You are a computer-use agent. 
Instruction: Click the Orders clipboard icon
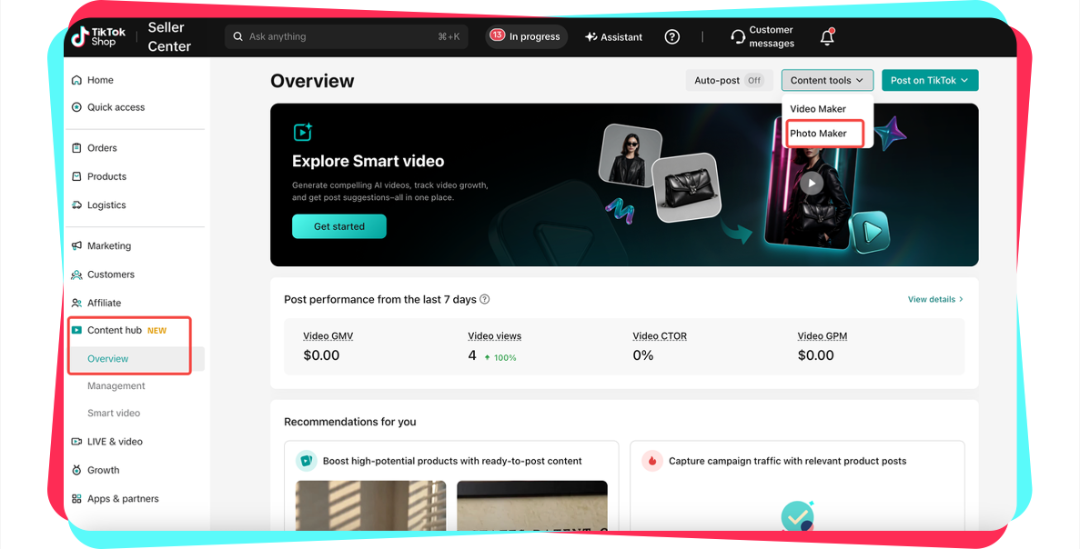[x=76, y=147]
